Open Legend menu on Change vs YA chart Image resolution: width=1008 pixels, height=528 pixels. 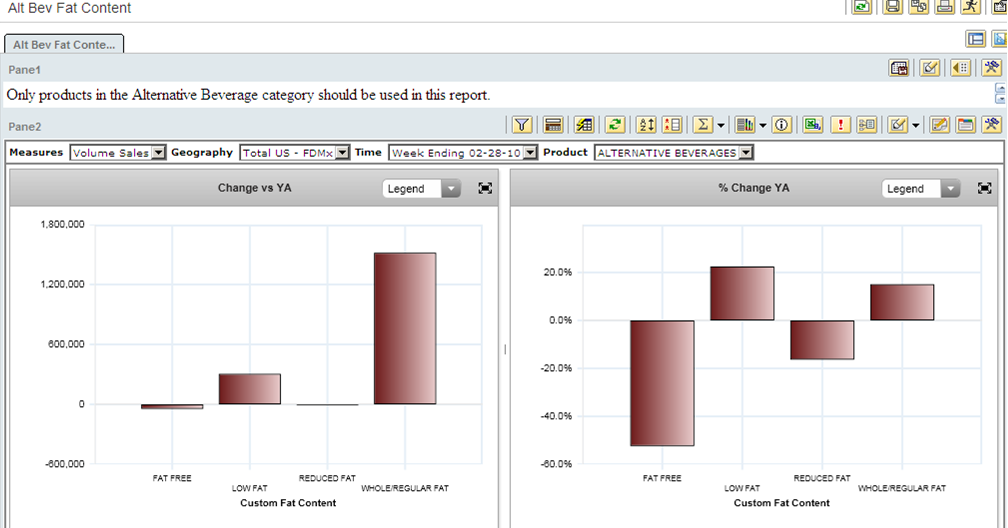(421, 189)
